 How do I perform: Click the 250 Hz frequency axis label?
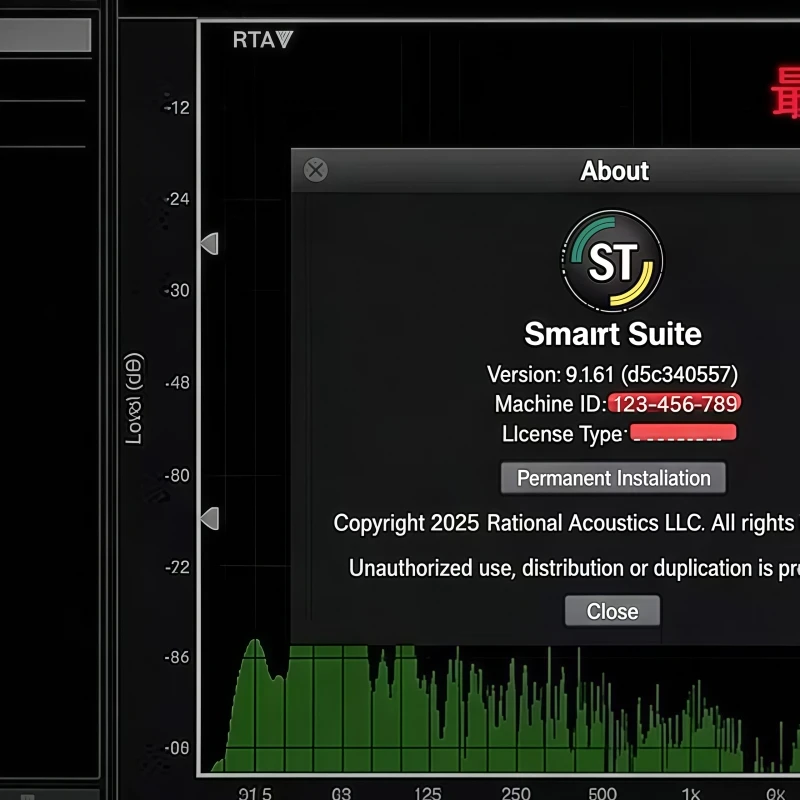[x=516, y=793]
